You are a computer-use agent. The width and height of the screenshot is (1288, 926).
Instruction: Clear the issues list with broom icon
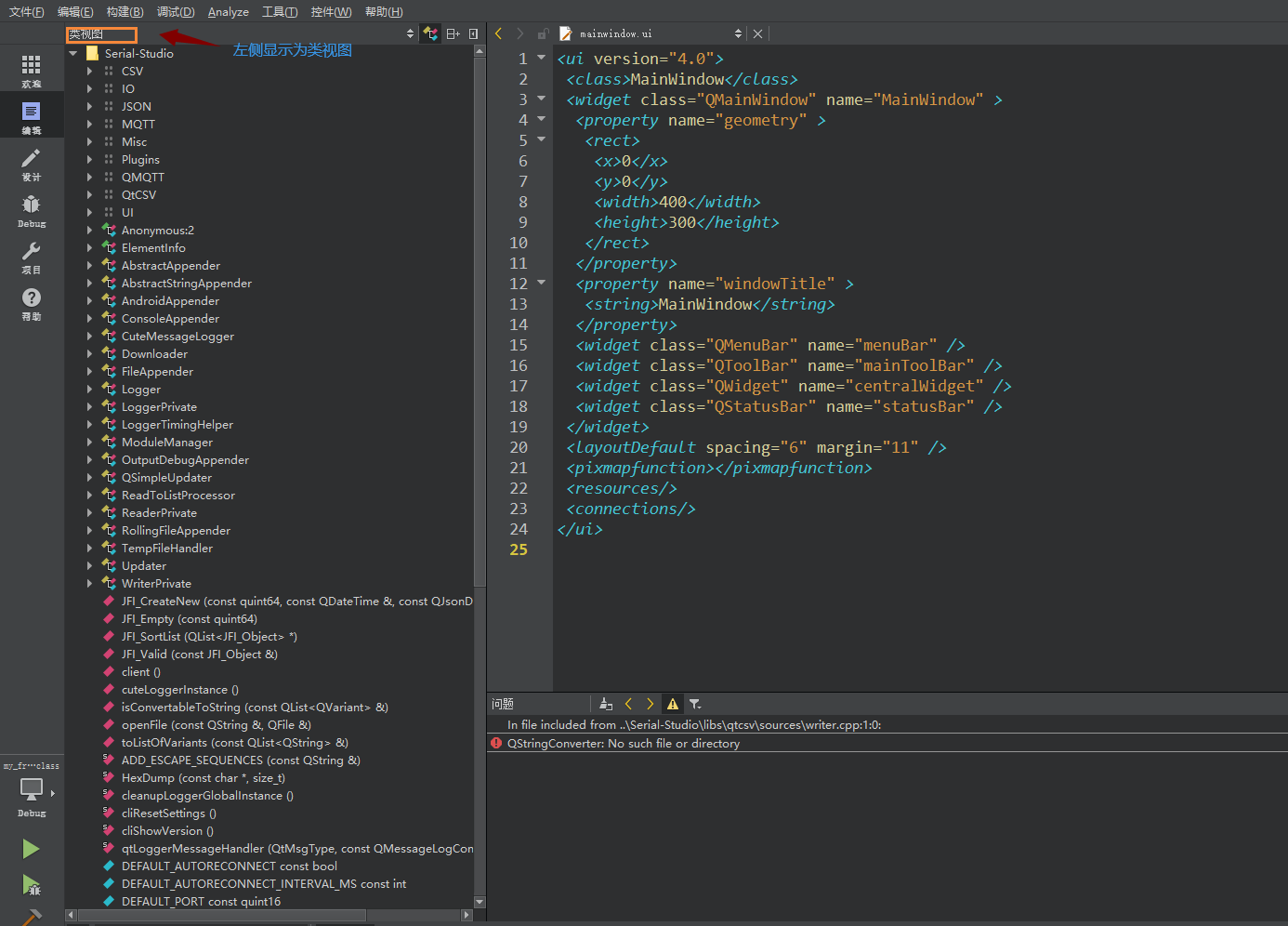(606, 704)
